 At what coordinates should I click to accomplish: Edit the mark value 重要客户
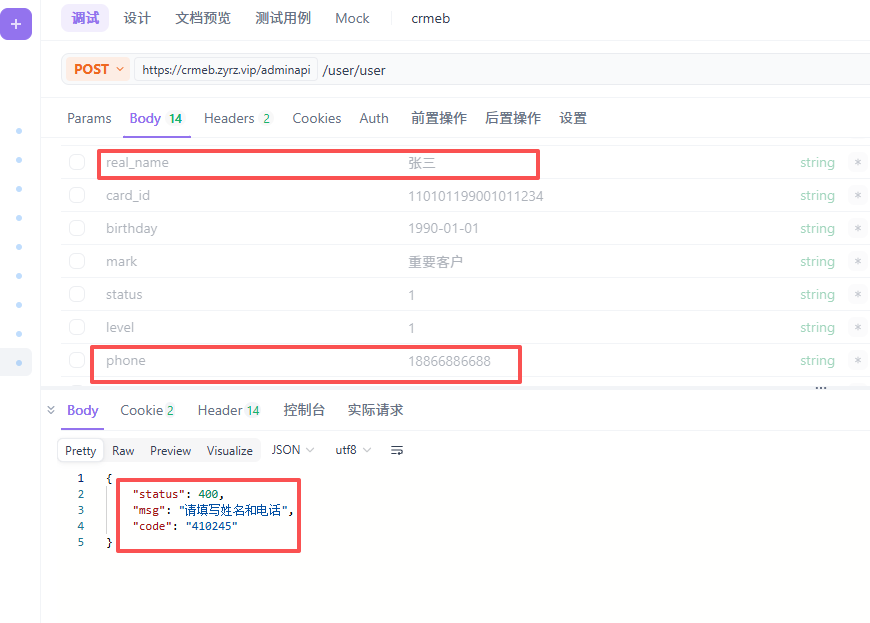click(436, 261)
